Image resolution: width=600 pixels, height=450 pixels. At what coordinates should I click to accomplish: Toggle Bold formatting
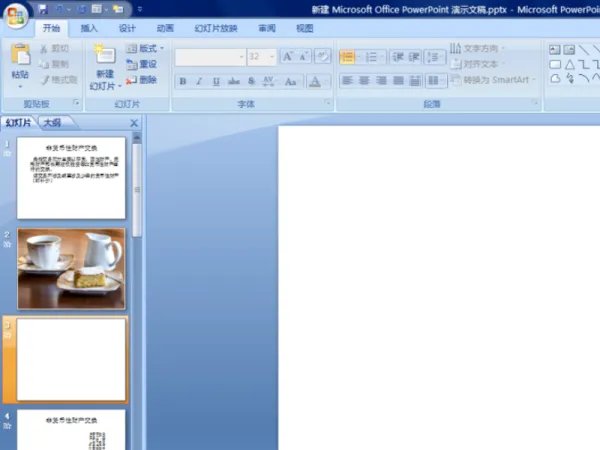(182, 81)
